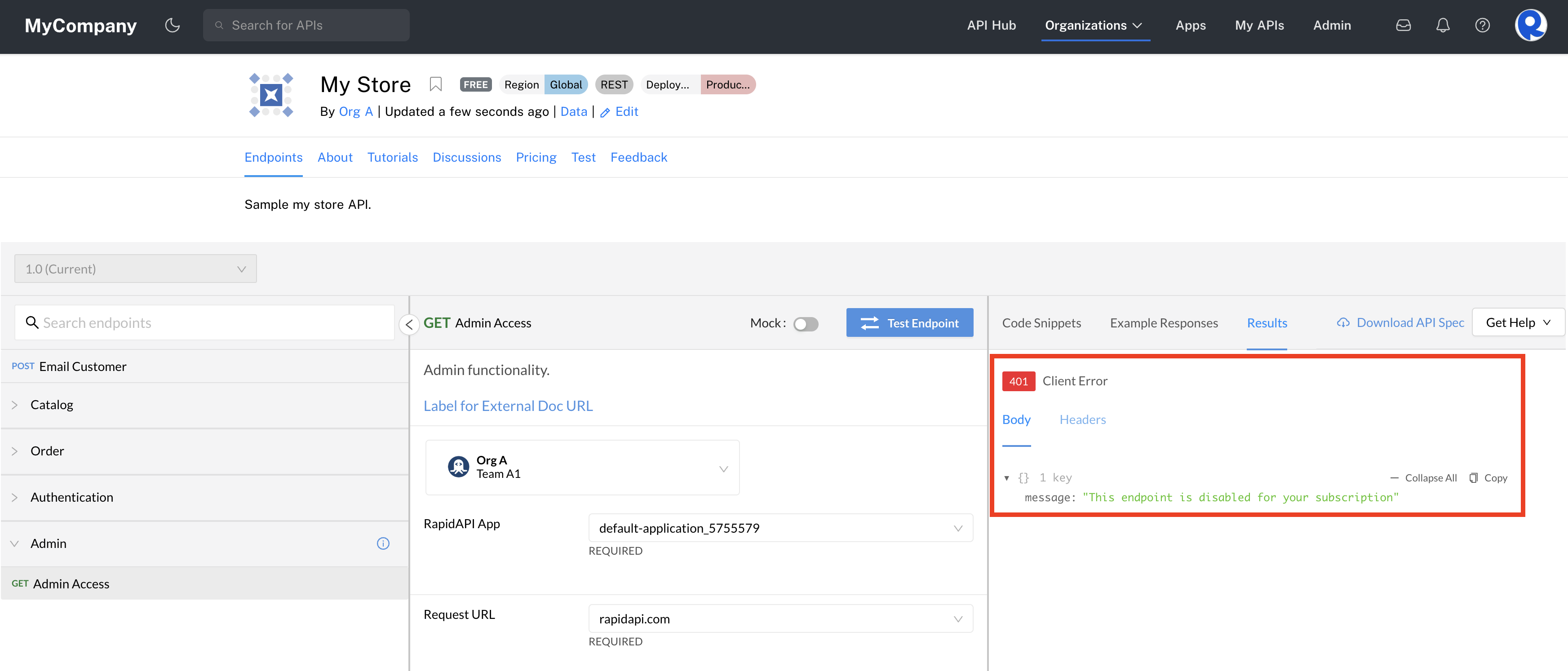Click the Test Endpoint button
Image resolution: width=1568 pixels, height=671 pixels.
[x=909, y=322]
